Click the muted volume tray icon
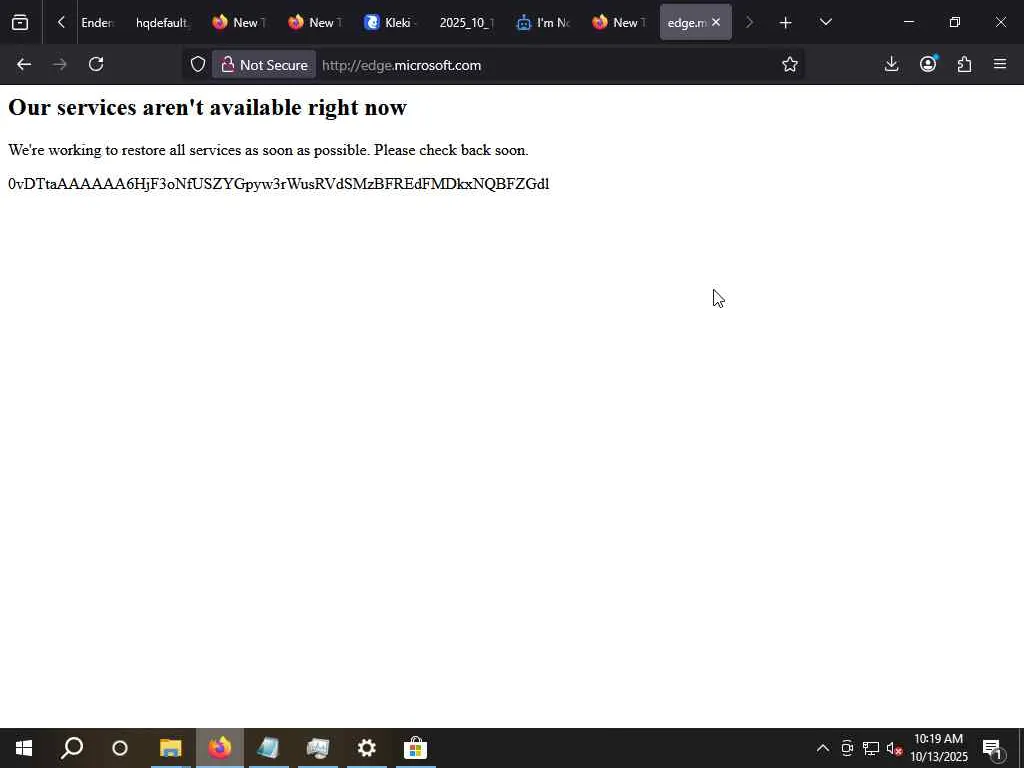Viewport: 1024px width, 768px height. (x=894, y=748)
